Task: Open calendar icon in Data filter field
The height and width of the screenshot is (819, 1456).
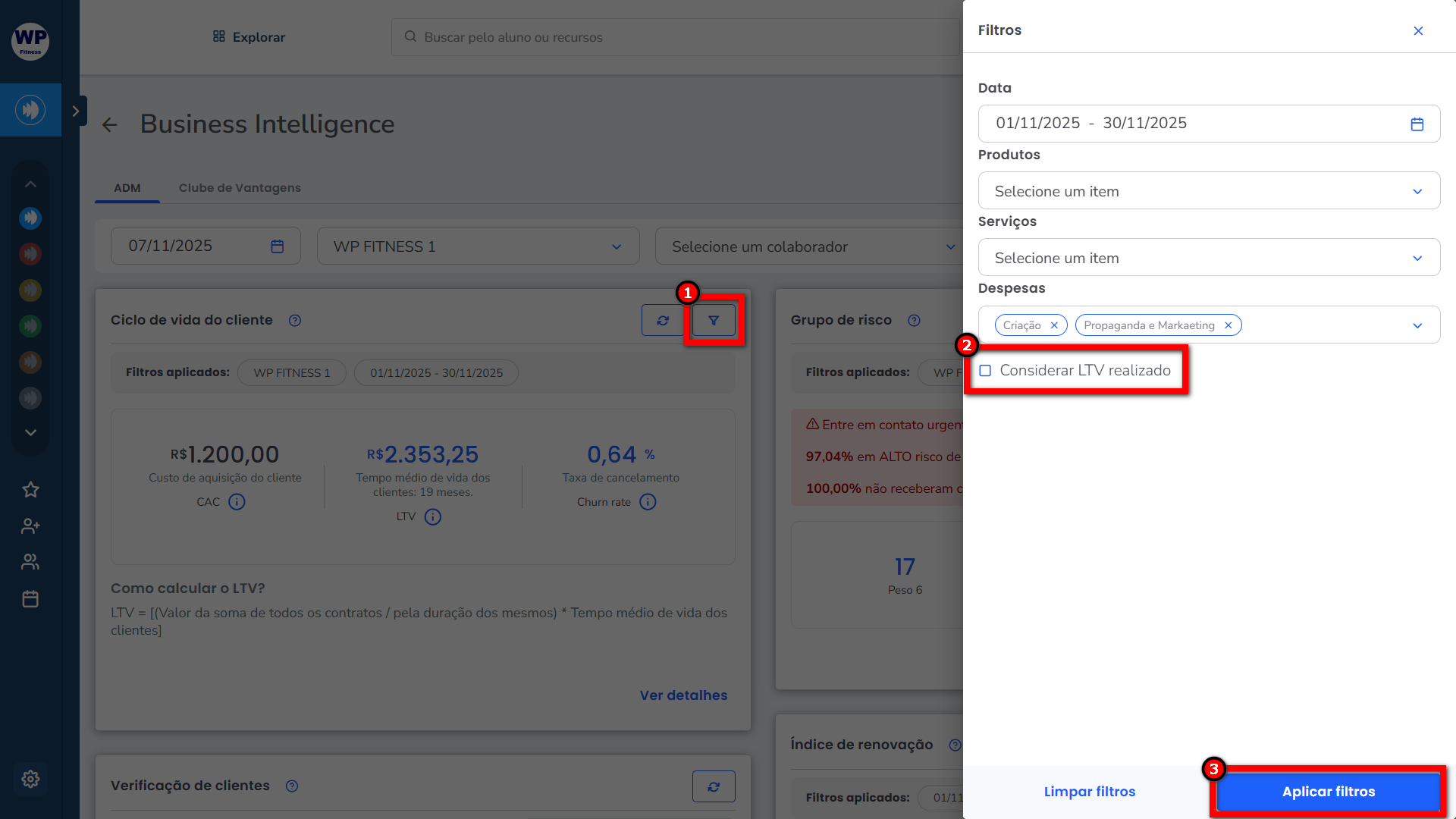Action: 1417,124
